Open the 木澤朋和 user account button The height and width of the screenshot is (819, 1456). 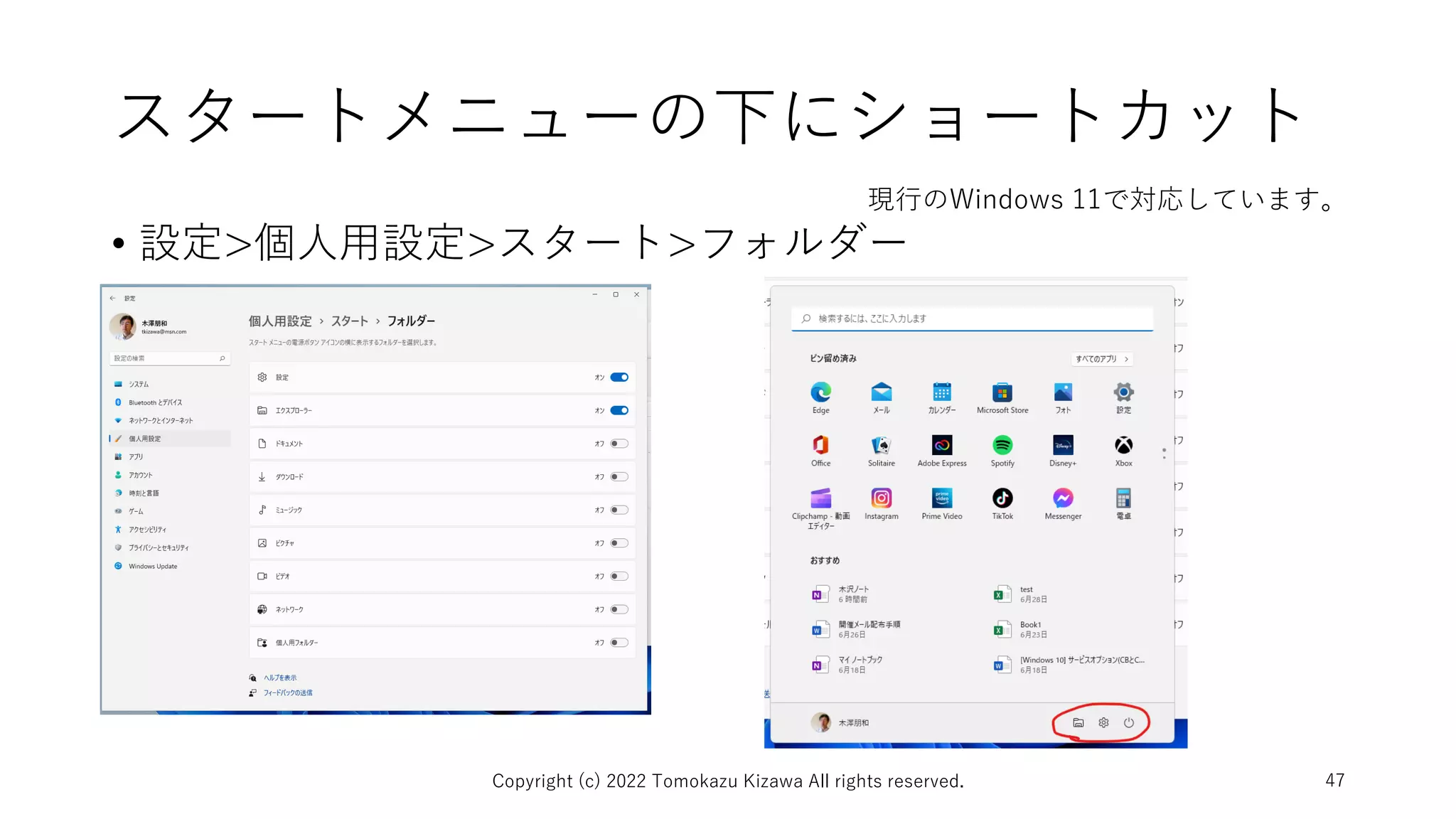(840, 723)
